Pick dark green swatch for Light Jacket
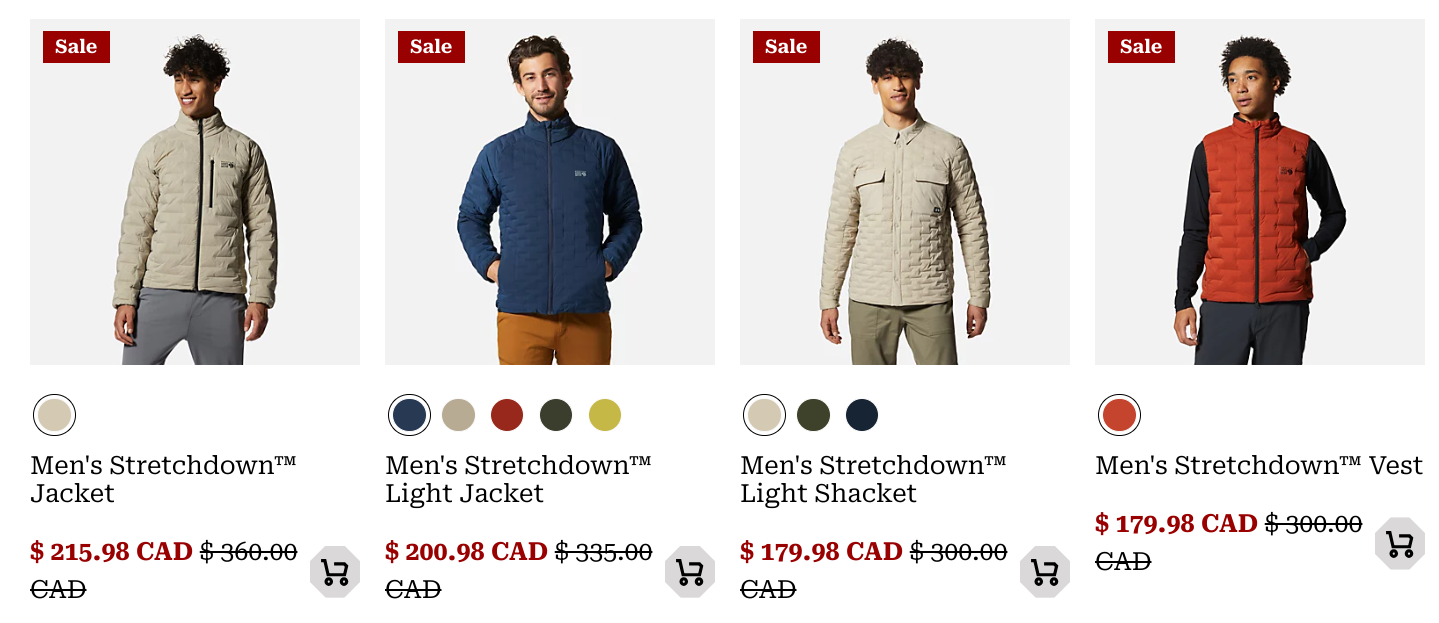Viewport: 1439px width, 623px height. 556,415
